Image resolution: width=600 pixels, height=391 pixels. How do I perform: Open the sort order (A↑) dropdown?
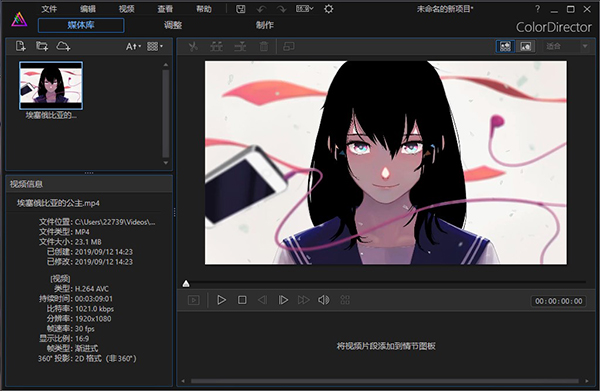tap(133, 46)
